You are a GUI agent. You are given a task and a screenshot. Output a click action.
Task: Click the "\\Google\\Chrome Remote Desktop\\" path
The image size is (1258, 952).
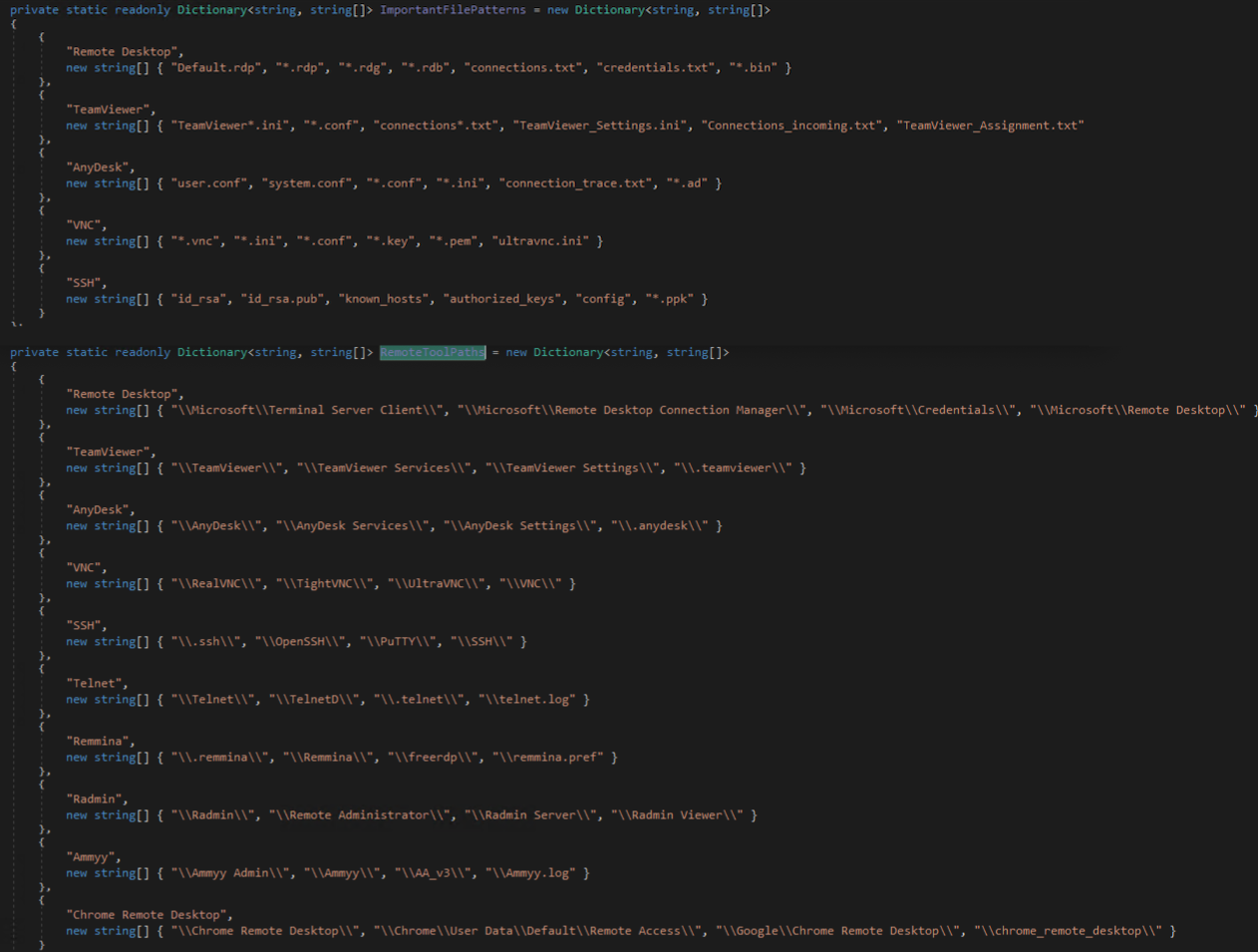[838, 931]
